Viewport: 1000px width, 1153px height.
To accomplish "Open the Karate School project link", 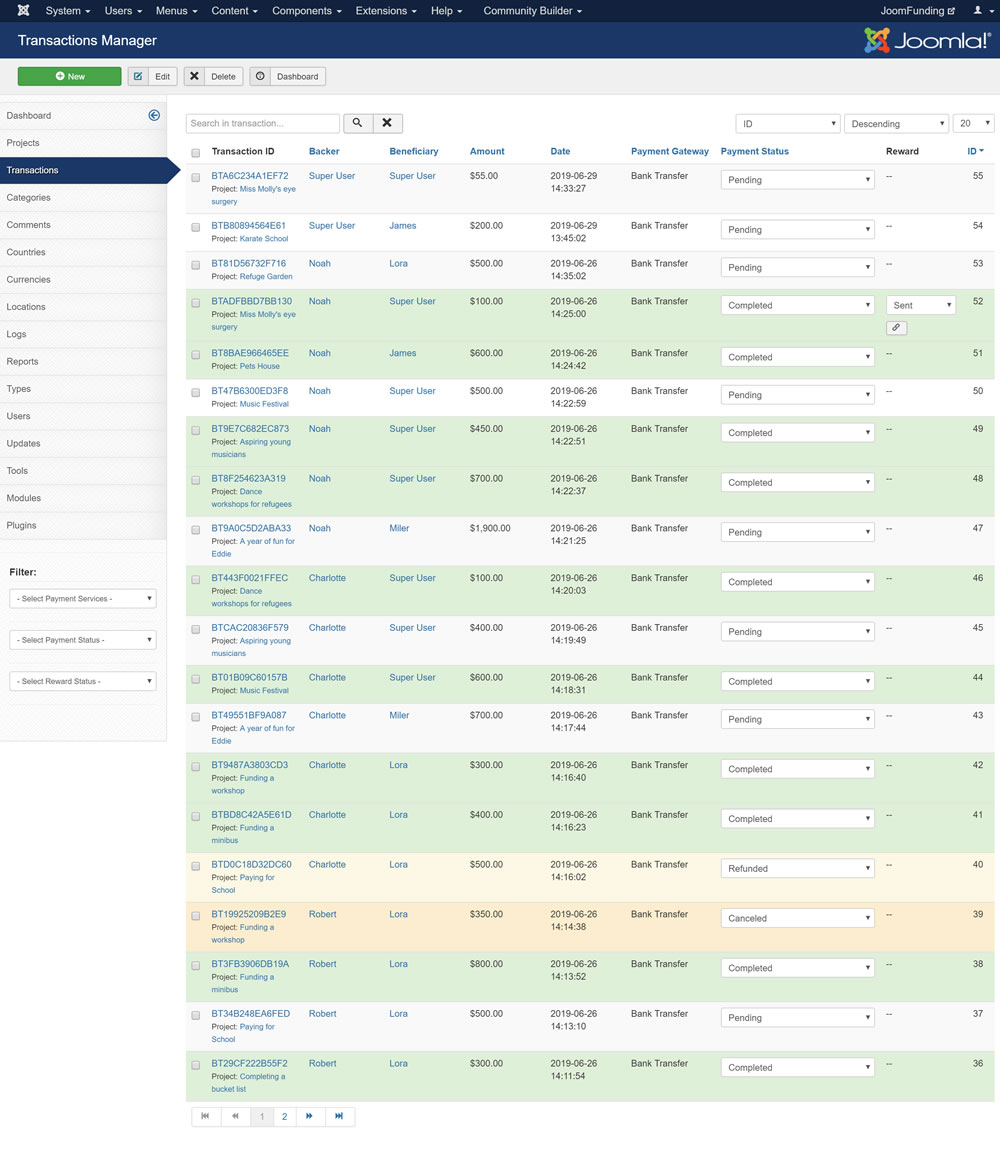I will (x=264, y=239).
